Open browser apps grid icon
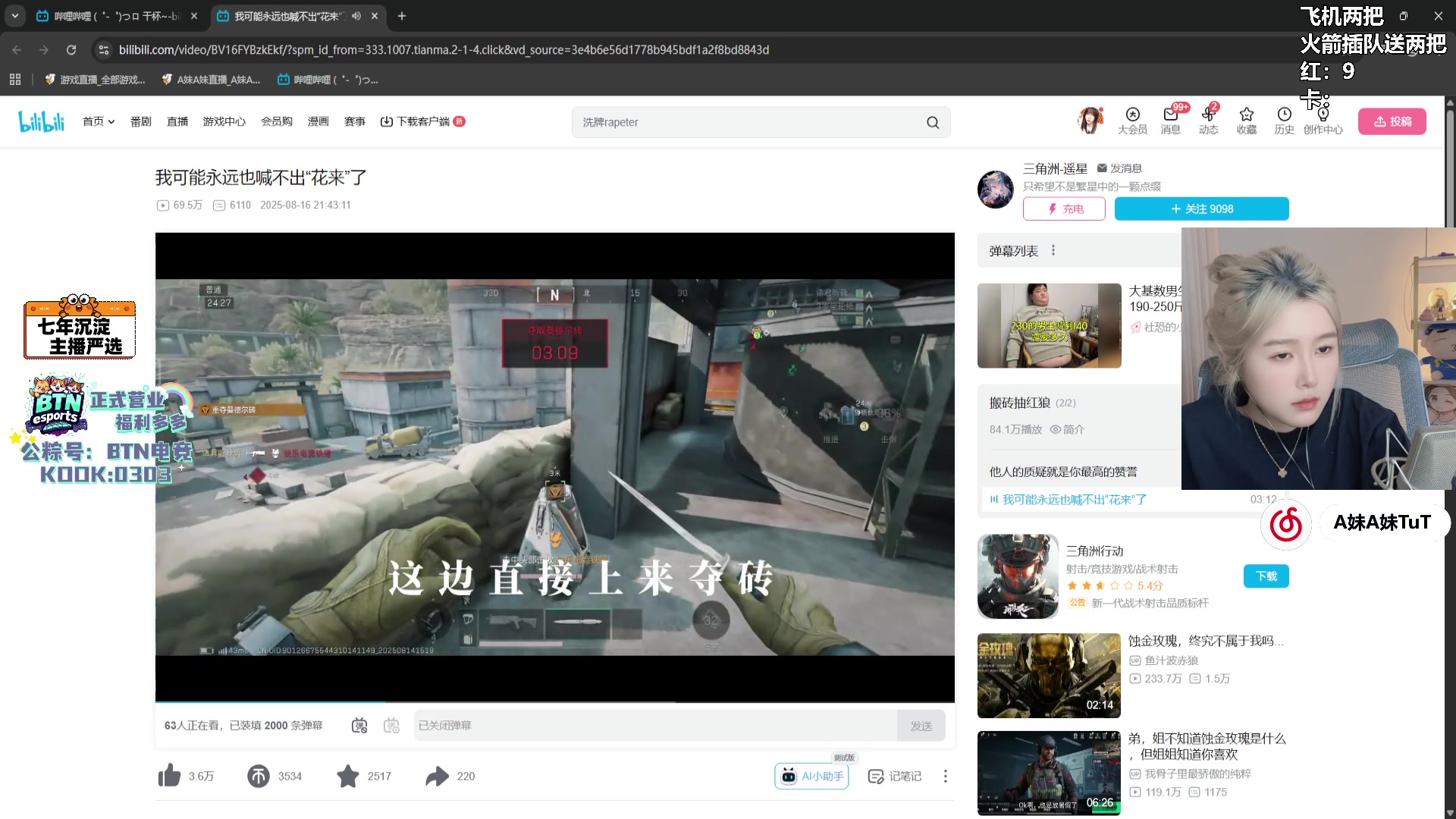This screenshot has height=819, width=1456. [x=14, y=80]
